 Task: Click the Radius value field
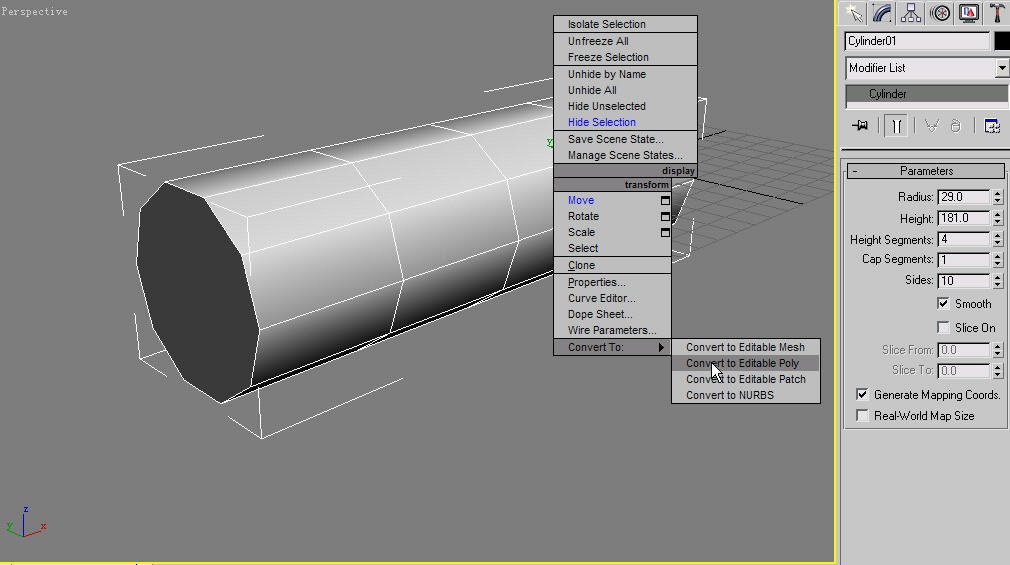click(963, 197)
